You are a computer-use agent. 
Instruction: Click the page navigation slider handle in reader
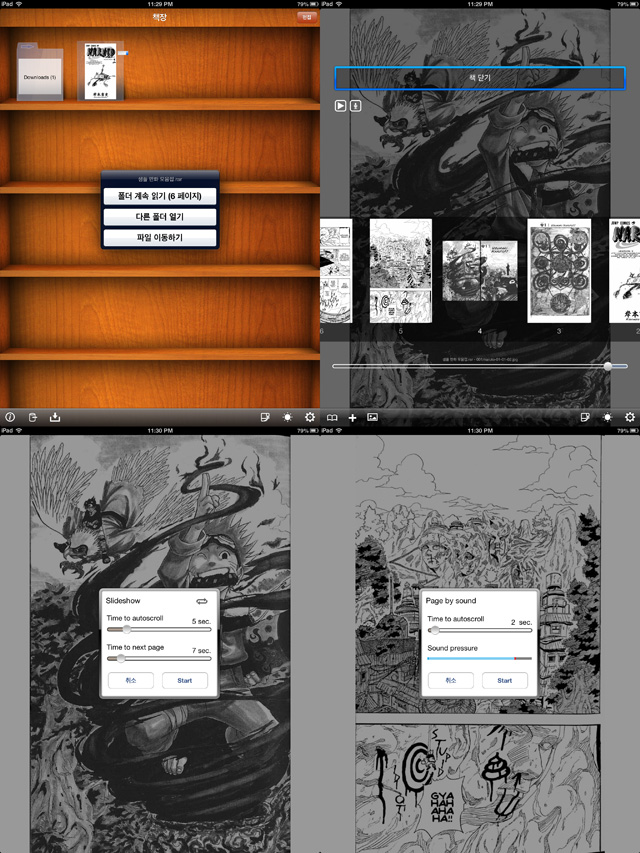coord(608,367)
